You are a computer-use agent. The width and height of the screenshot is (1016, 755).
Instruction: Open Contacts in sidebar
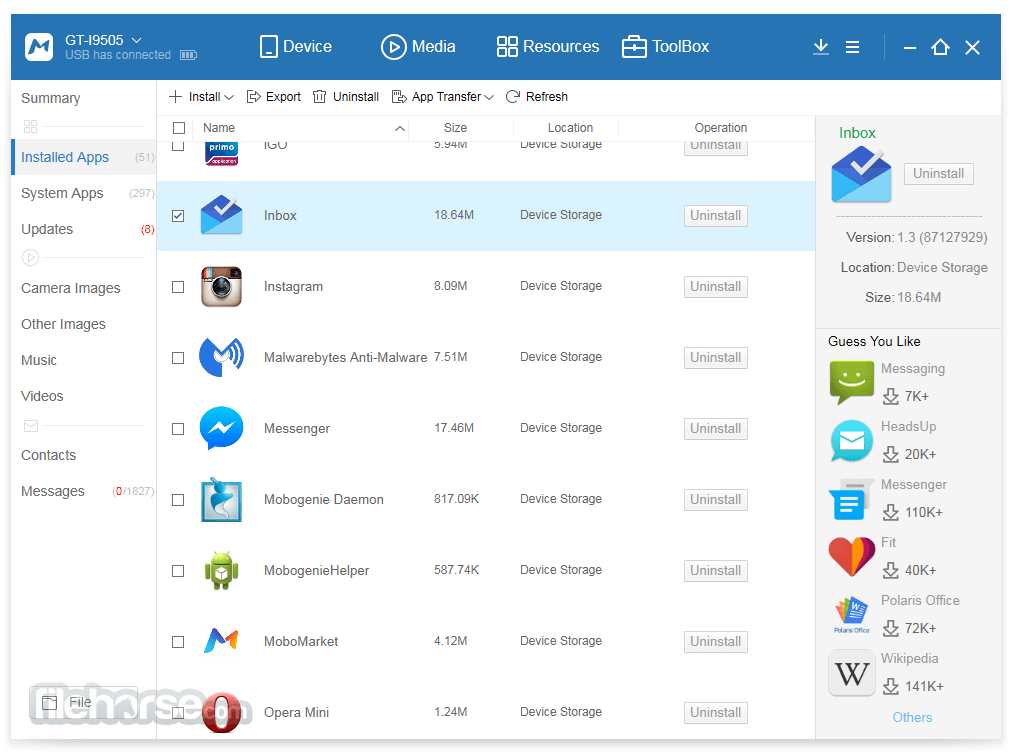click(49, 456)
